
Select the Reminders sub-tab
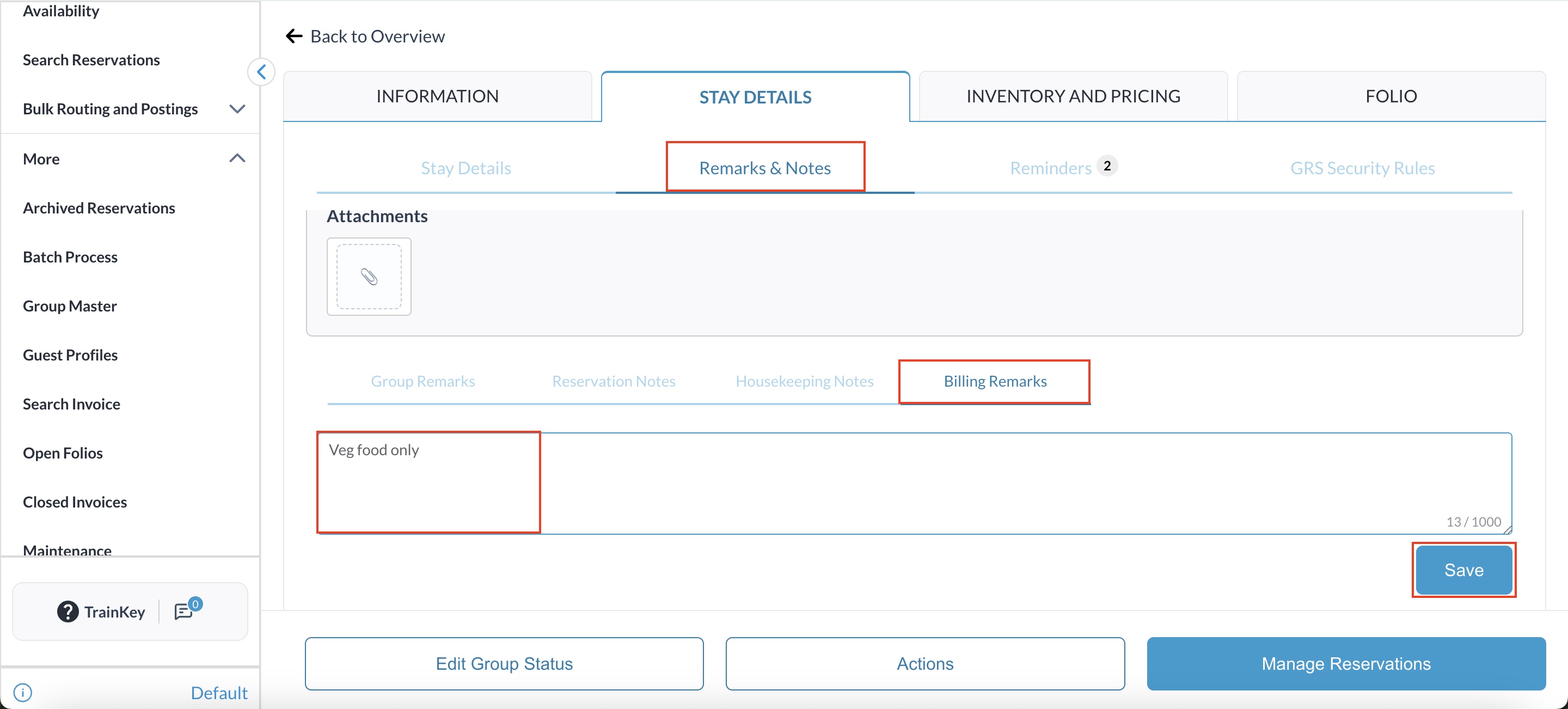[1051, 168]
